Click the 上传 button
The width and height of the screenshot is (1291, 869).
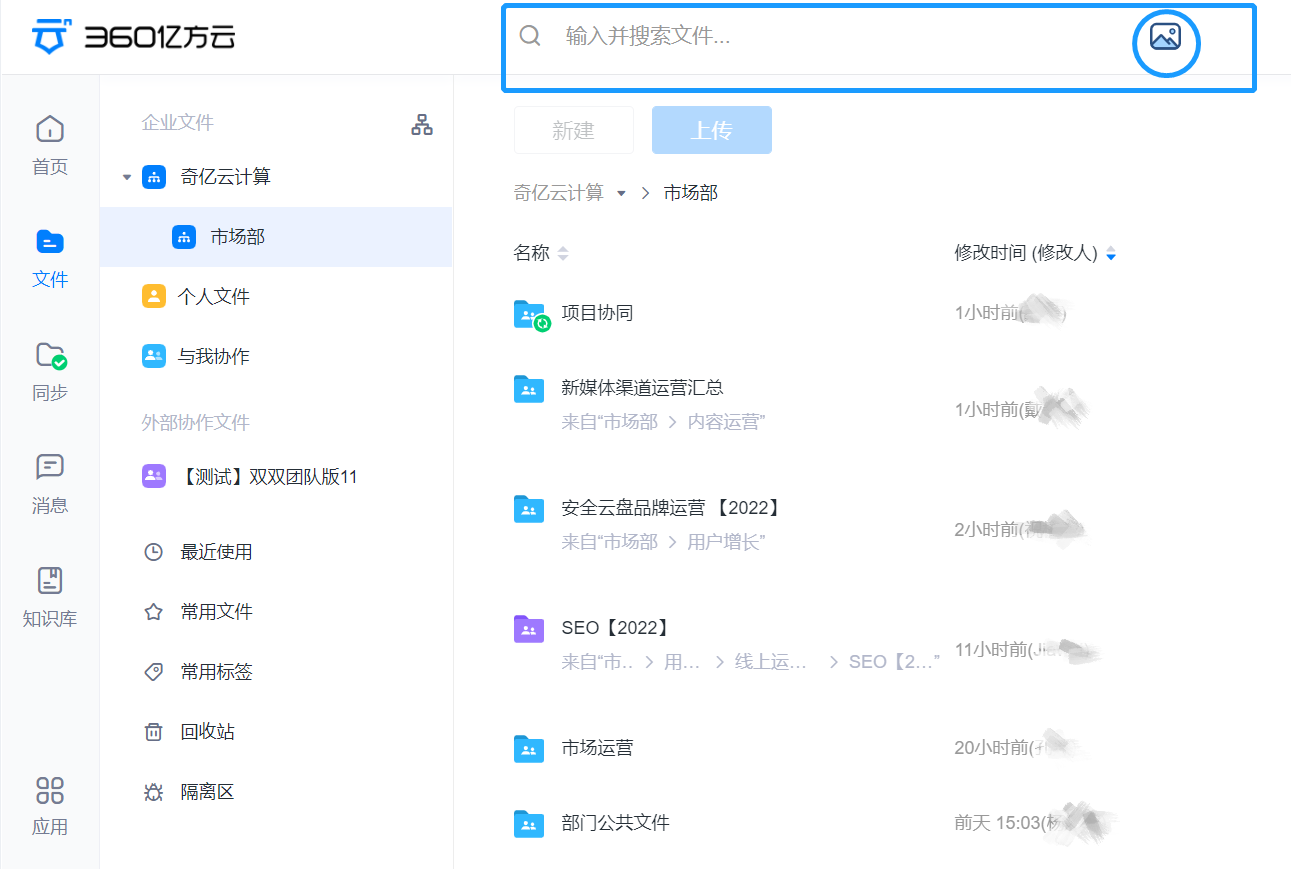coord(712,130)
